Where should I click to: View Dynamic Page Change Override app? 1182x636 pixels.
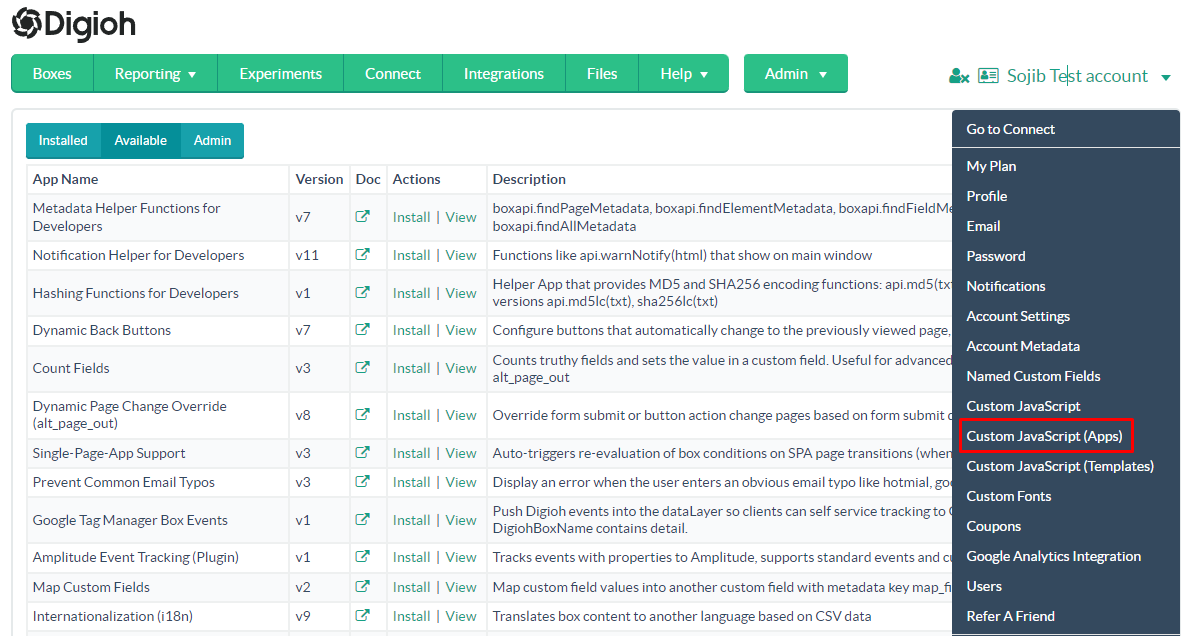coord(461,415)
